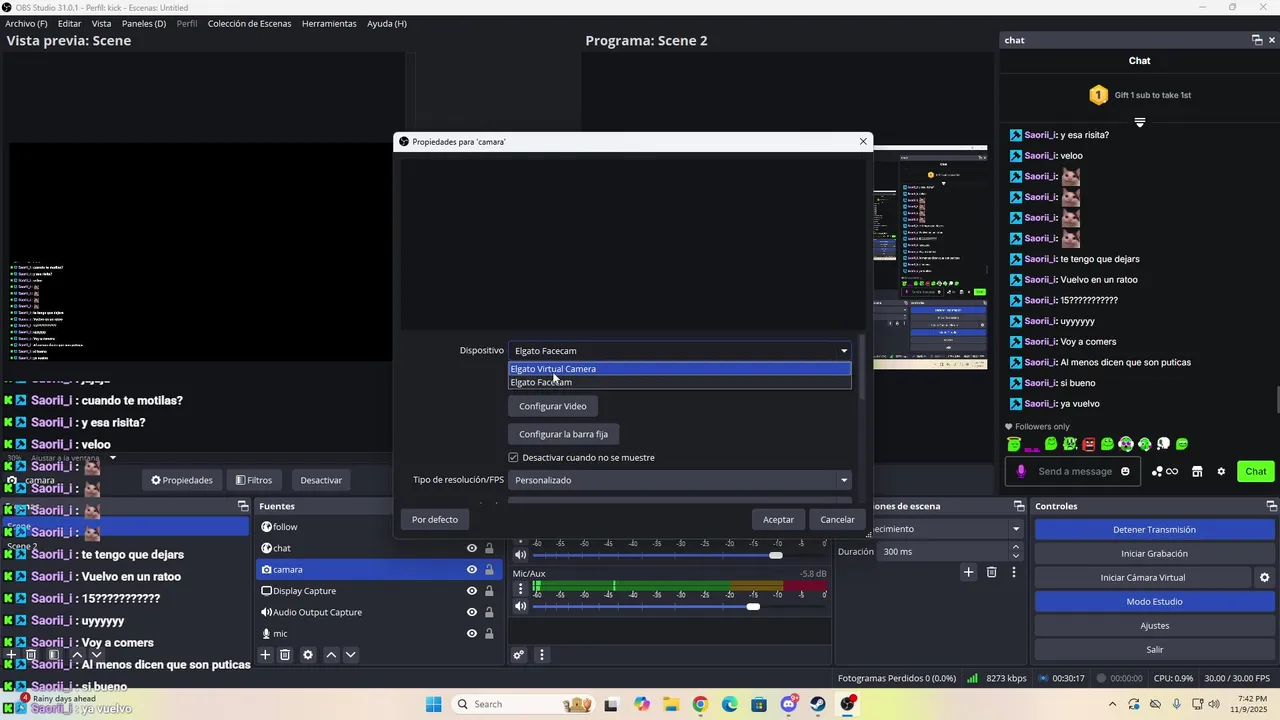Reset settings with Por defecto button
Image resolution: width=1280 pixels, height=720 pixels.
pos(435,519)
